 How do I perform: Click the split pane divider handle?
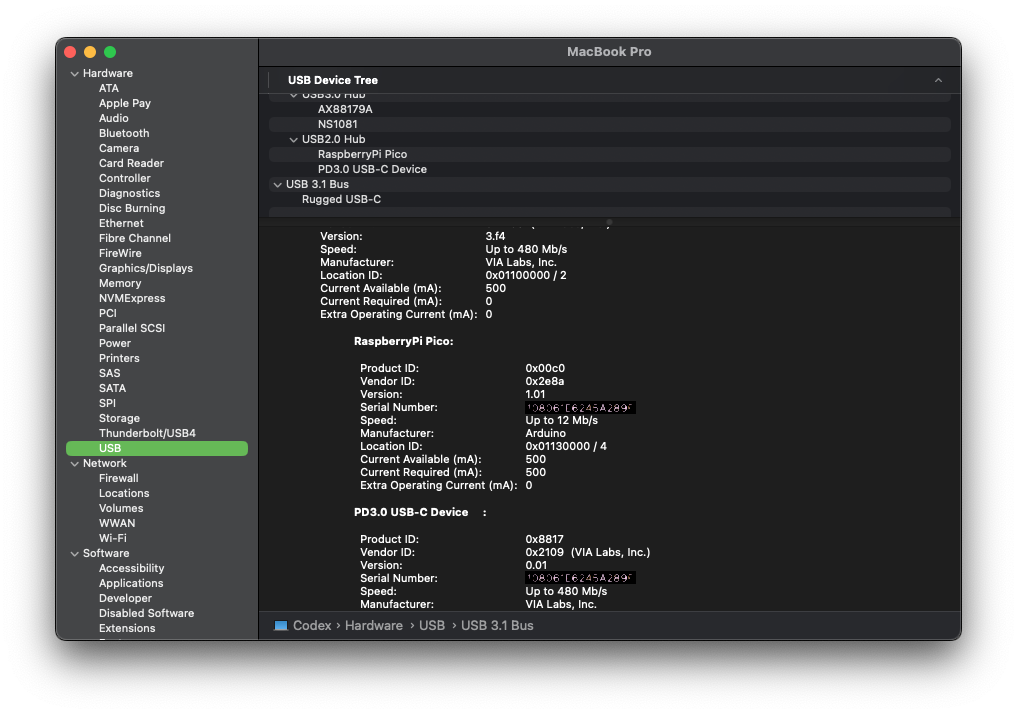point(609,222)
